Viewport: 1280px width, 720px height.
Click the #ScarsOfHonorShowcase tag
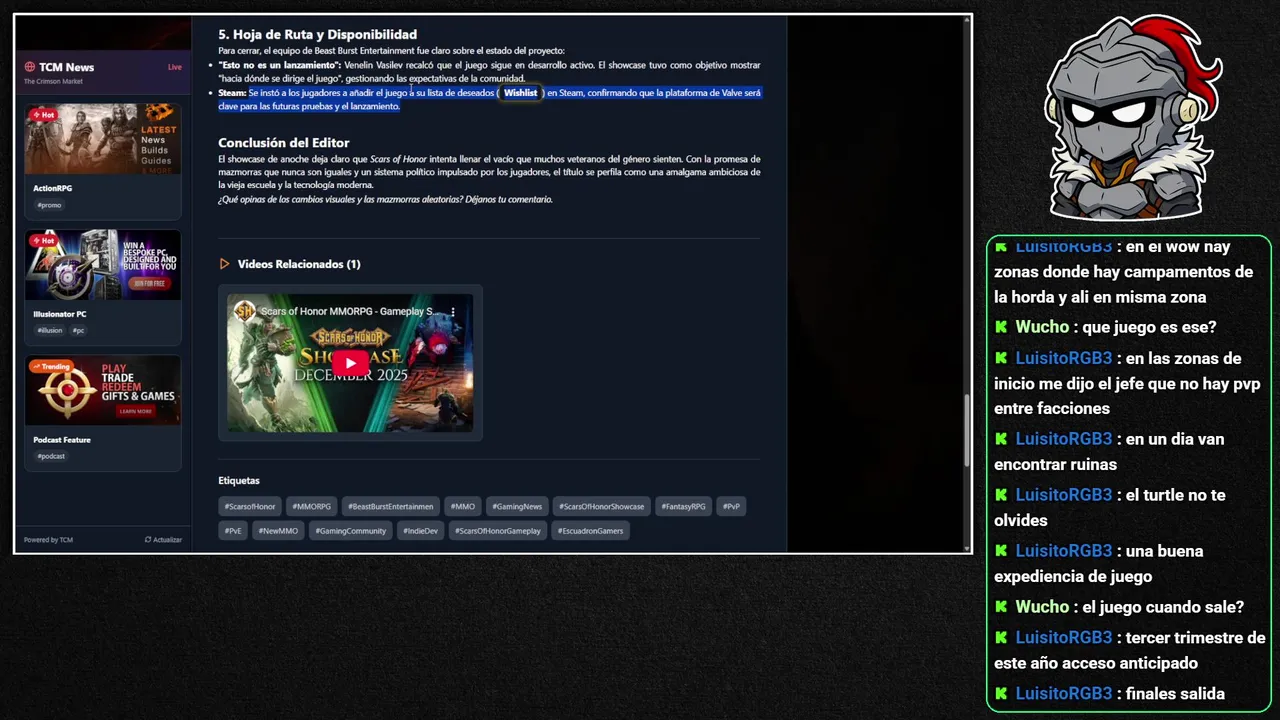click(602, 507)
